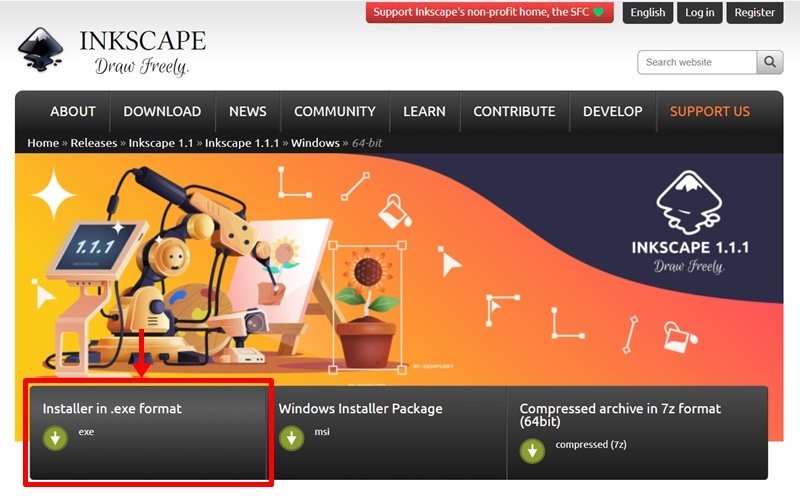This screenshot has width=800, height=497.
Task: Open the English language selector
Action: click(x=647, y=12)
